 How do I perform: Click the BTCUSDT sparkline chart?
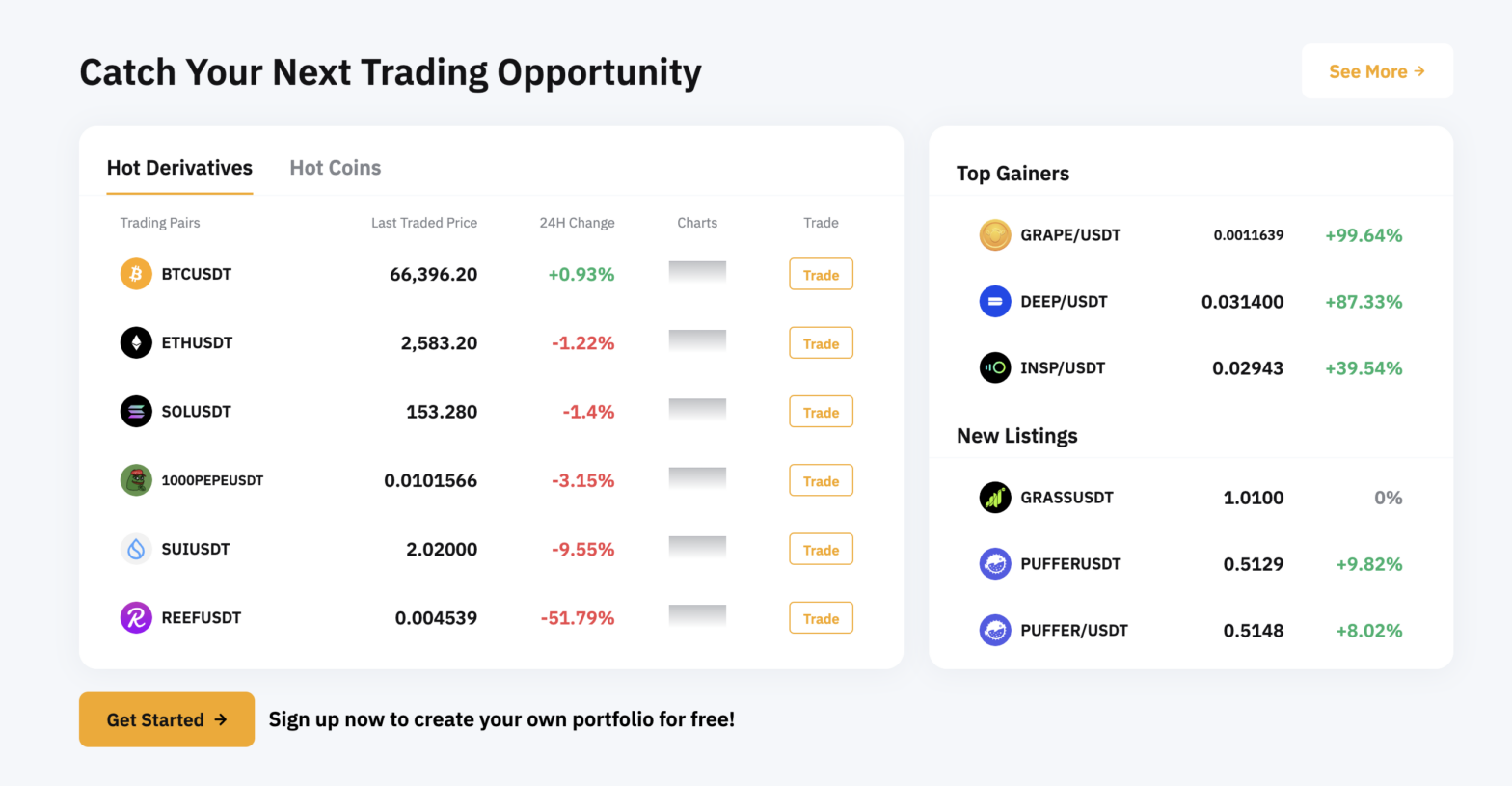coord(696,274)
